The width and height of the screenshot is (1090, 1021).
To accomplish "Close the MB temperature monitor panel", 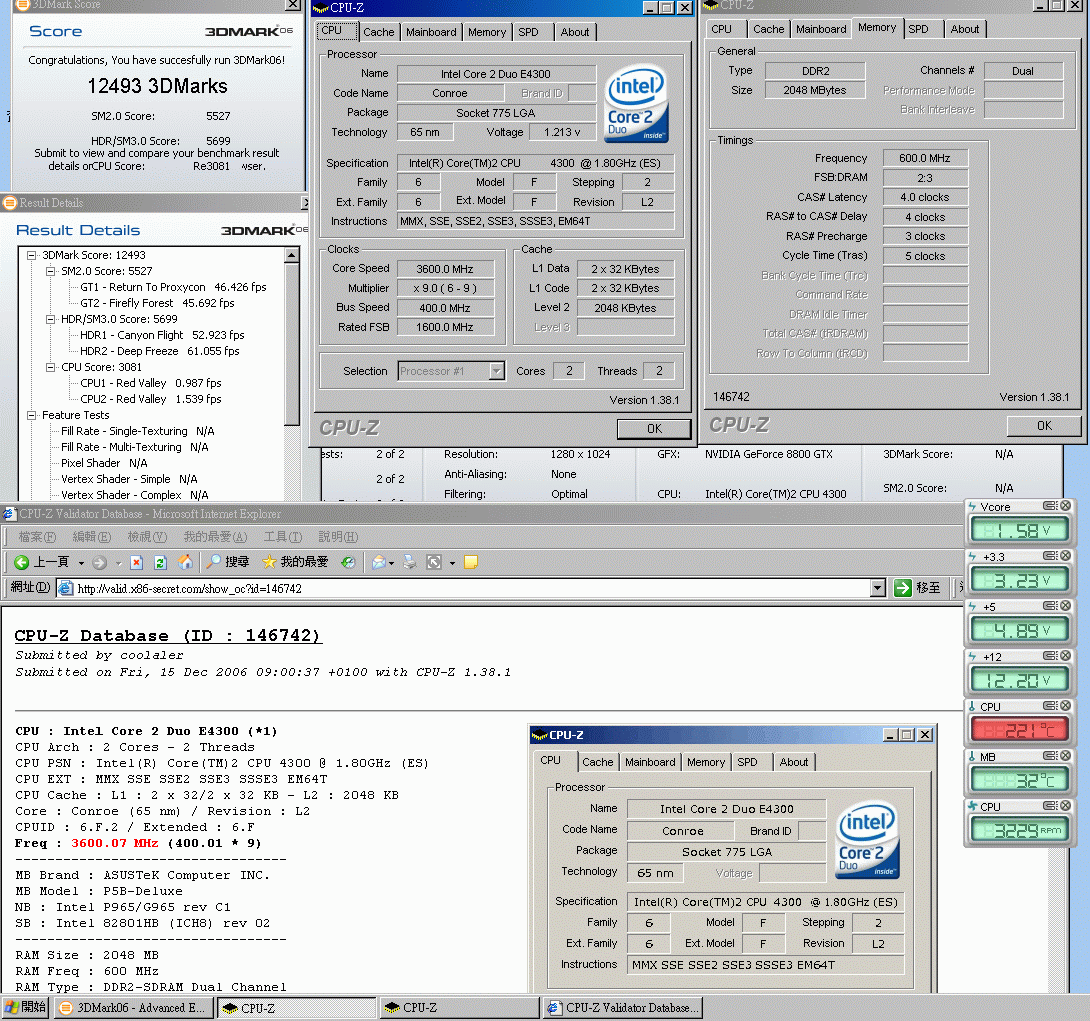I will pos(1065,756).
